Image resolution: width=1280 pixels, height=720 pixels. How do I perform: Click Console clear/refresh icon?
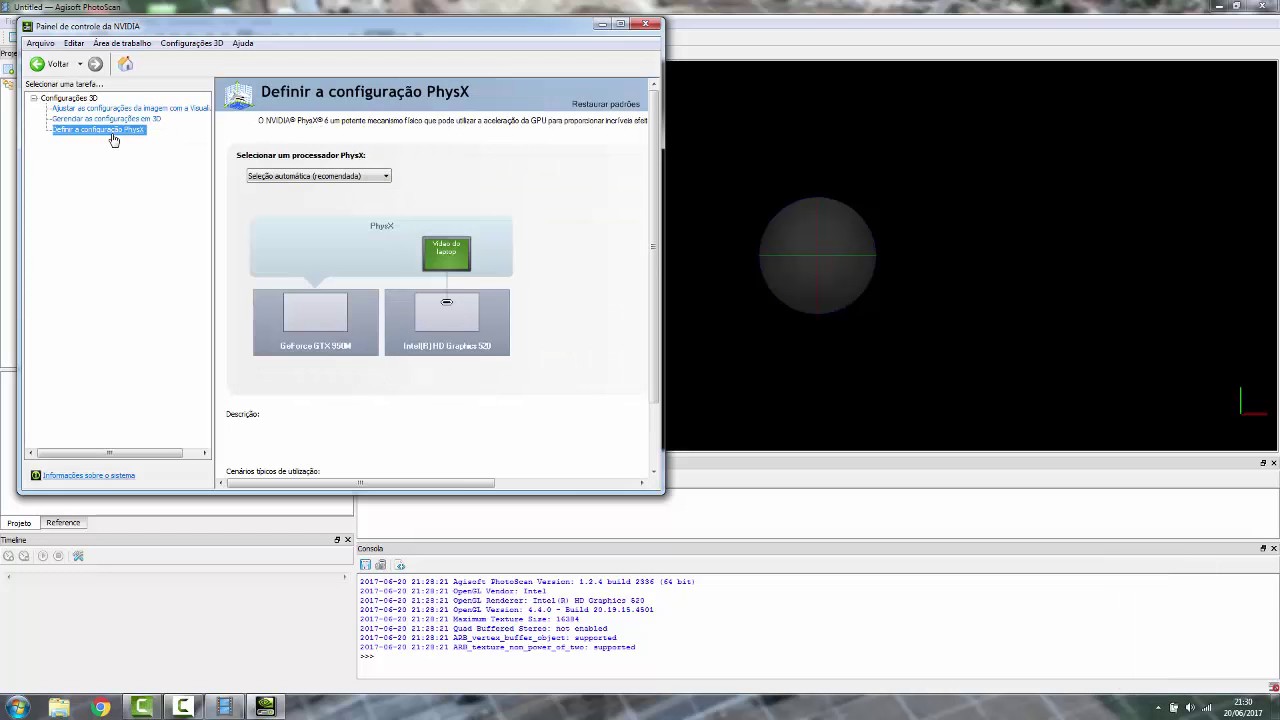tap(400, 565)
